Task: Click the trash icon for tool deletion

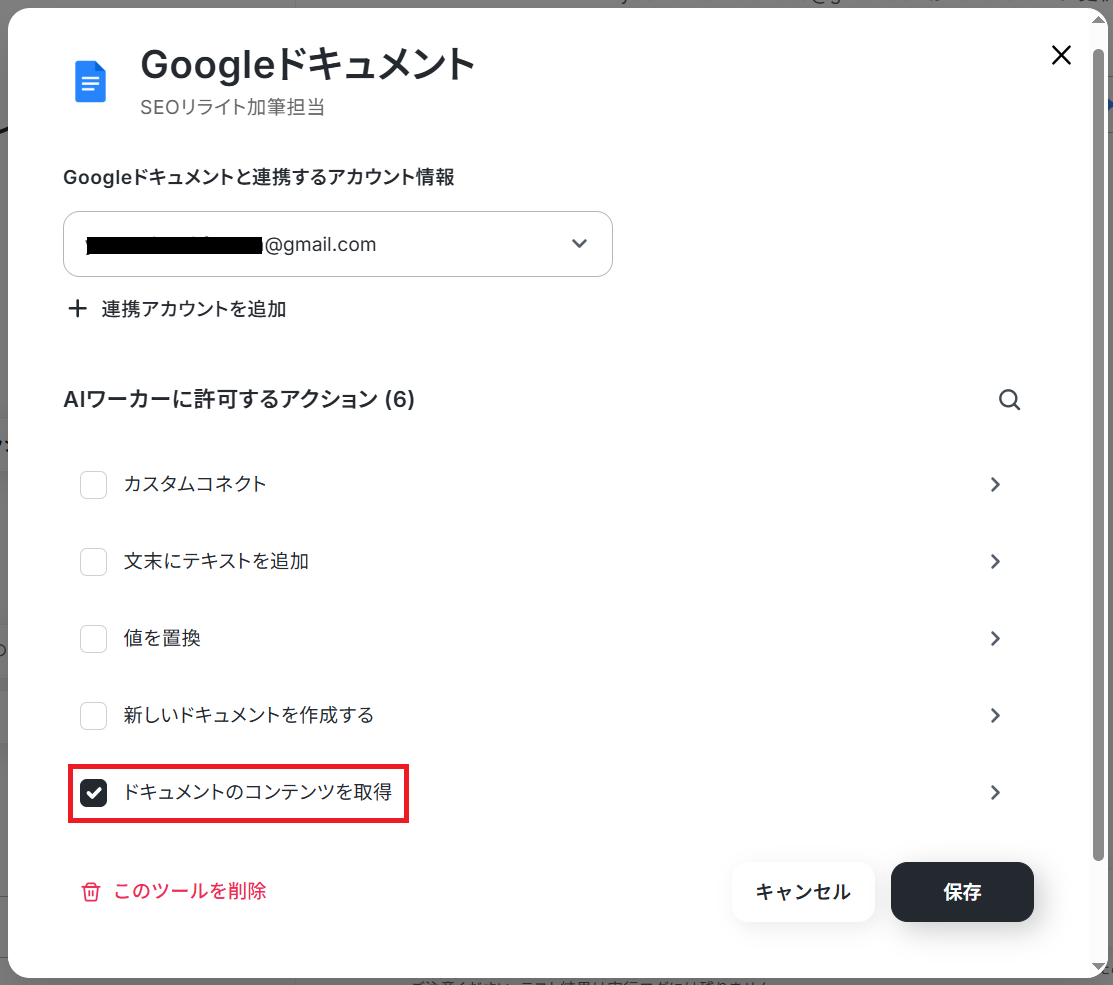Action: (x=91, y=891)
